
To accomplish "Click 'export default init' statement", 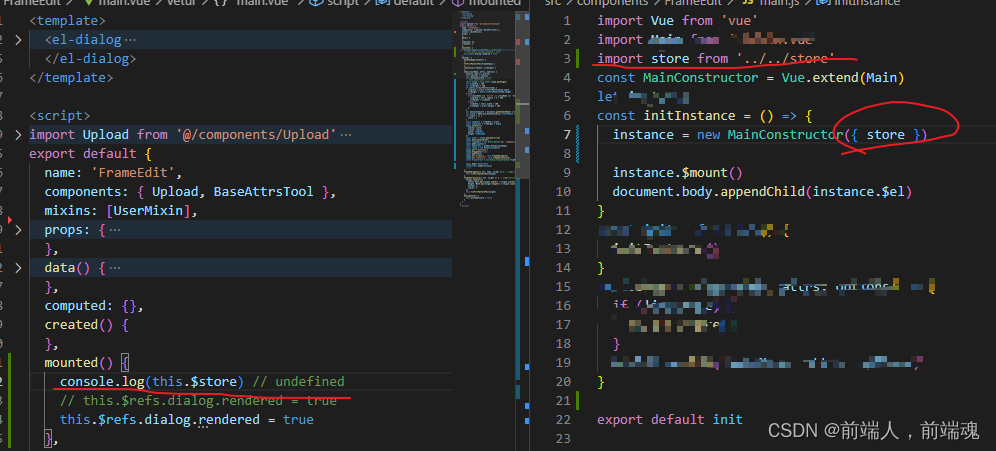I will coord(670,420).
